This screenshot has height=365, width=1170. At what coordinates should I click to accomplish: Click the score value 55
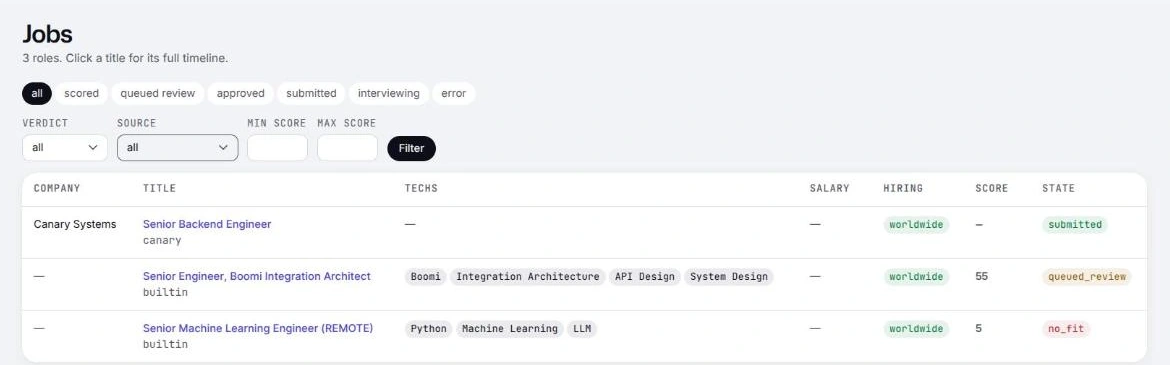point(981,276)
